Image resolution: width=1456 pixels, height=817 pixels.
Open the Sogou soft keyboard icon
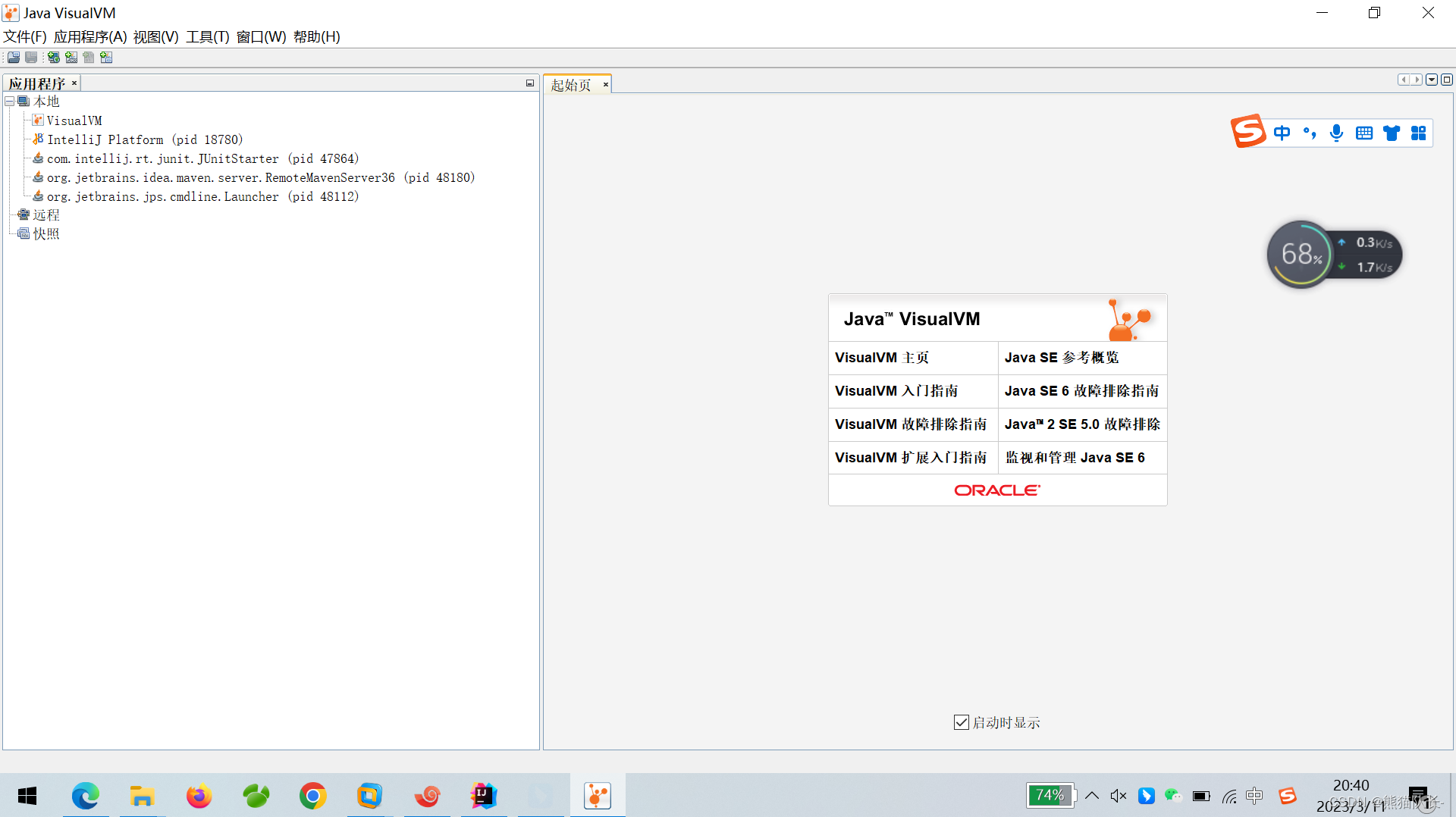click(1364, 133)
